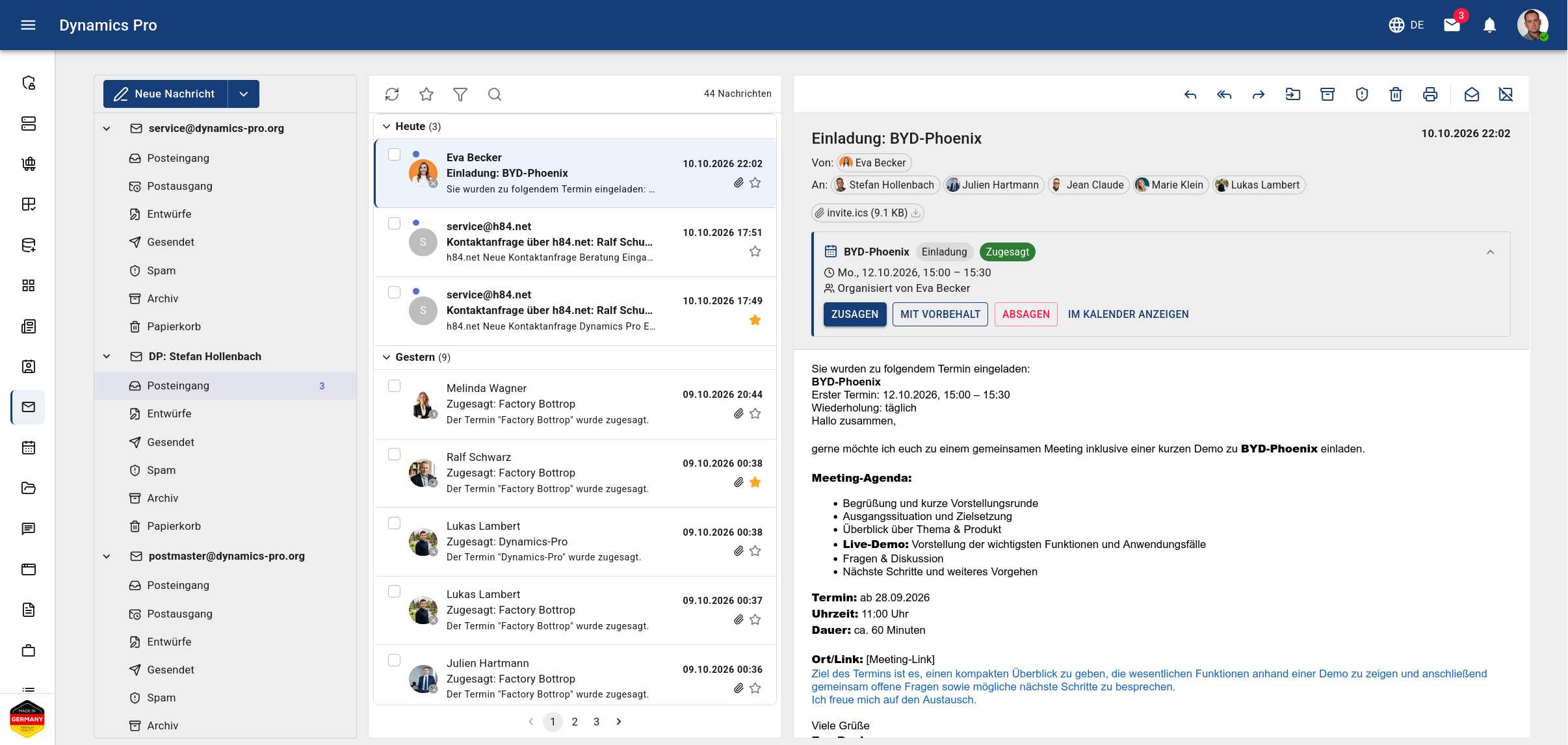Unstar the service@h84.net 17:49 message
The image size is (1568, 745).
755,320
